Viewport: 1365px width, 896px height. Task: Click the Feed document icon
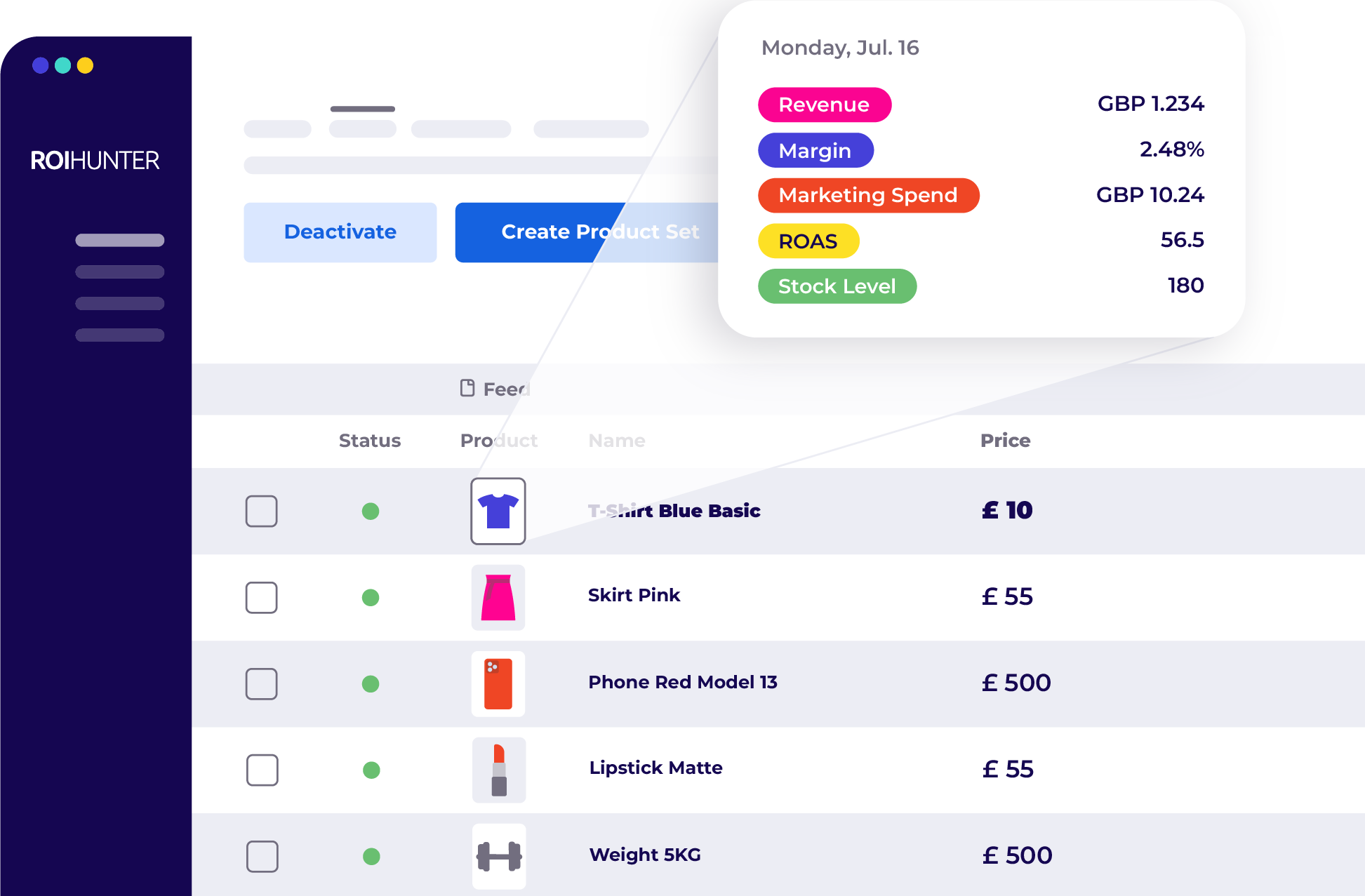[x=467, y=388]
